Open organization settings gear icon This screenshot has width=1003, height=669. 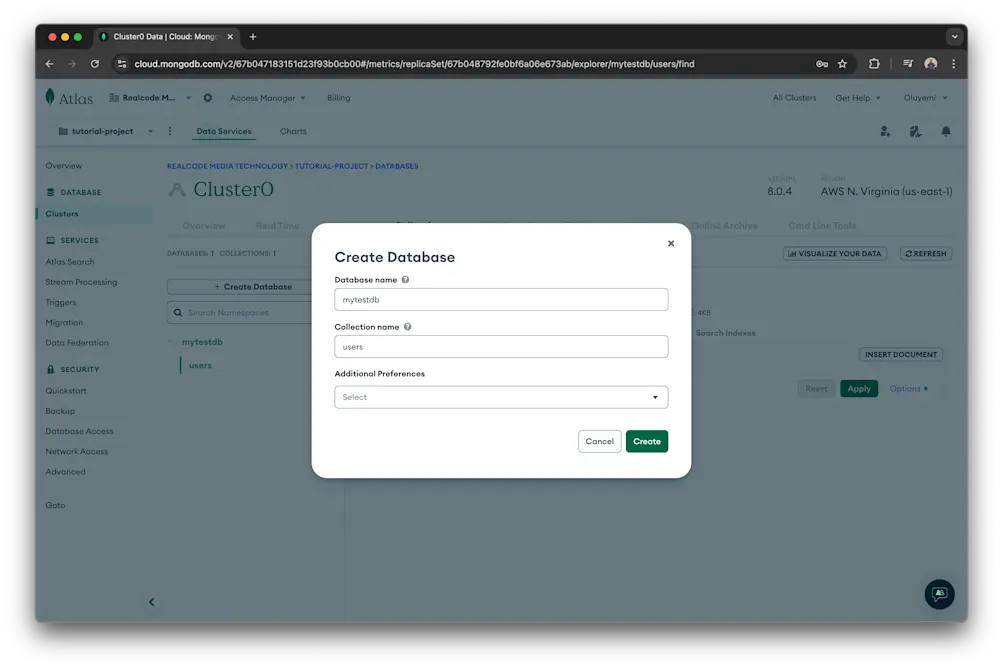[207, 97]
